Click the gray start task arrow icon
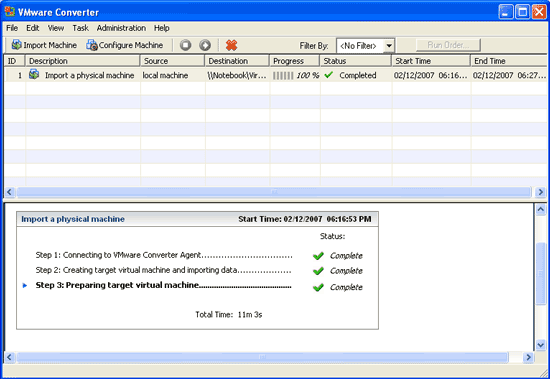 (205, 45)
